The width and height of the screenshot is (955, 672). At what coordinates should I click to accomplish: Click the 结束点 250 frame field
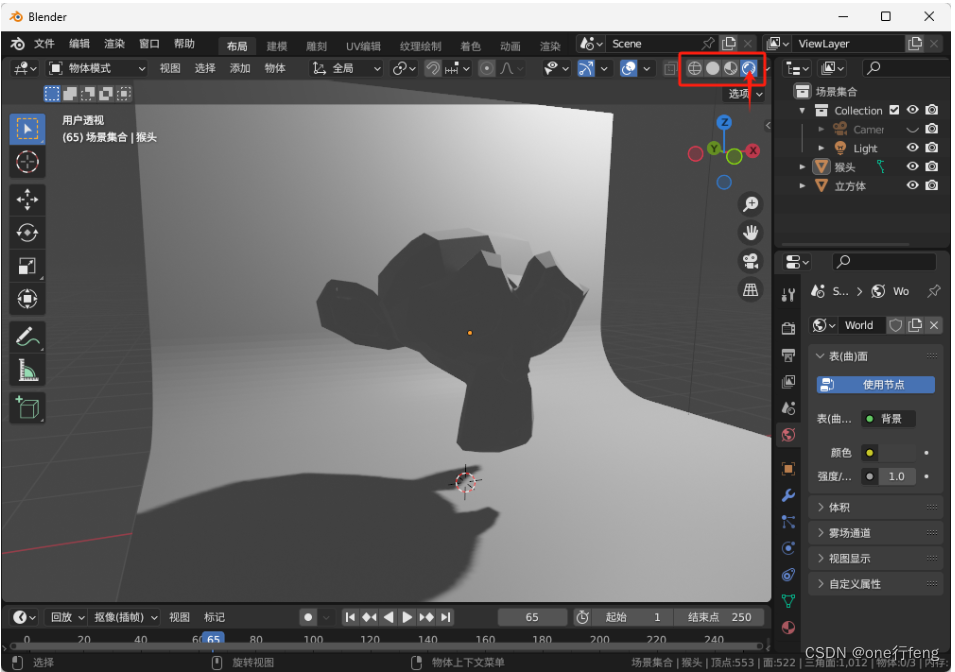coord(719,617)
